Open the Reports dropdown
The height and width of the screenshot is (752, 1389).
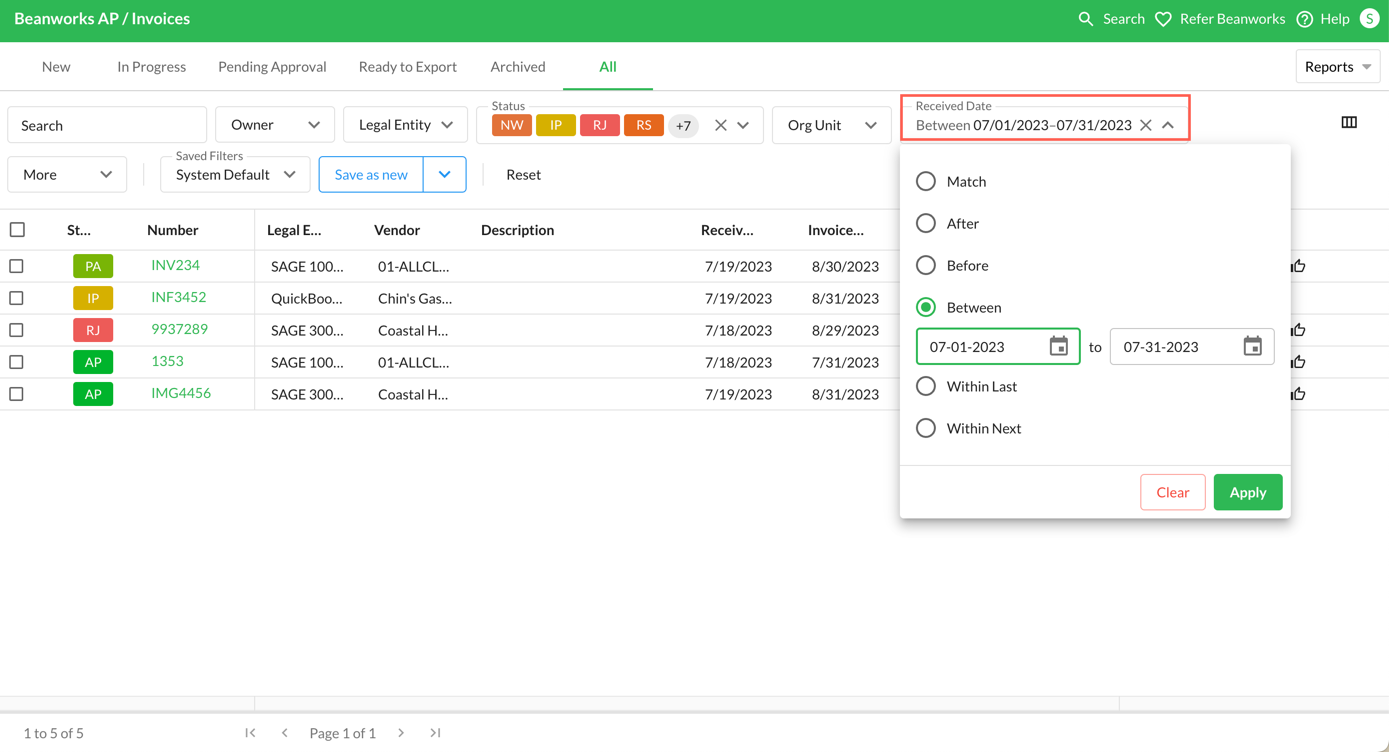click(1338, 66)
